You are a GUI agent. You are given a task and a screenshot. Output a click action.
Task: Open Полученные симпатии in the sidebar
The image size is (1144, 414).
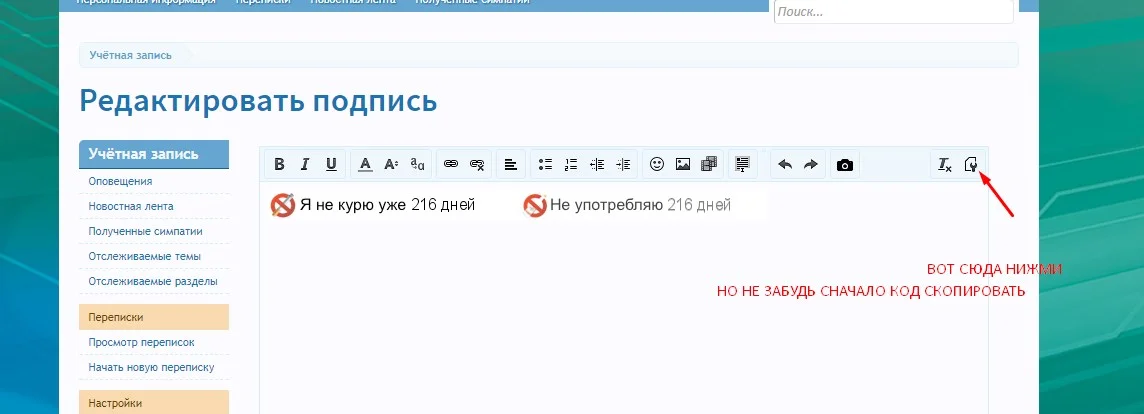coord(146,231)
